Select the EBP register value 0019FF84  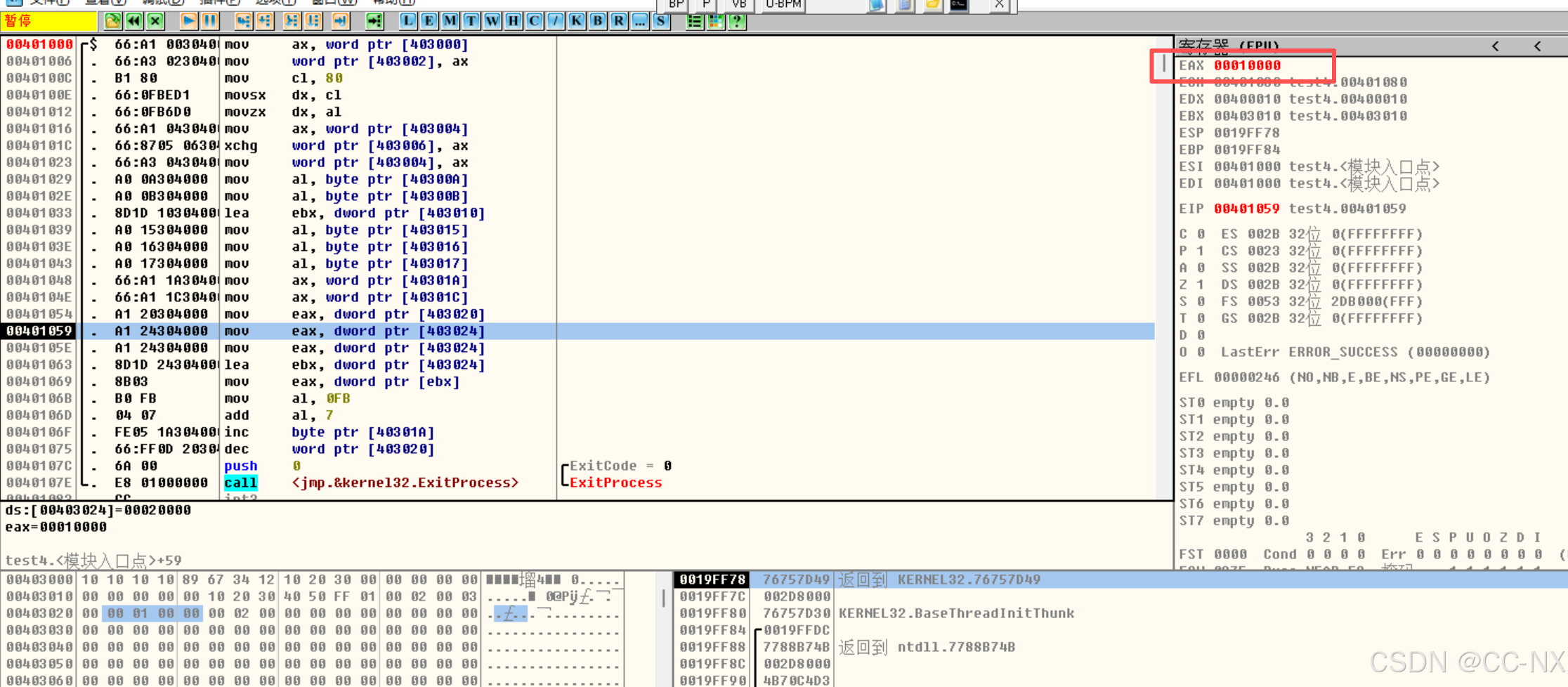pos(1247,150)
